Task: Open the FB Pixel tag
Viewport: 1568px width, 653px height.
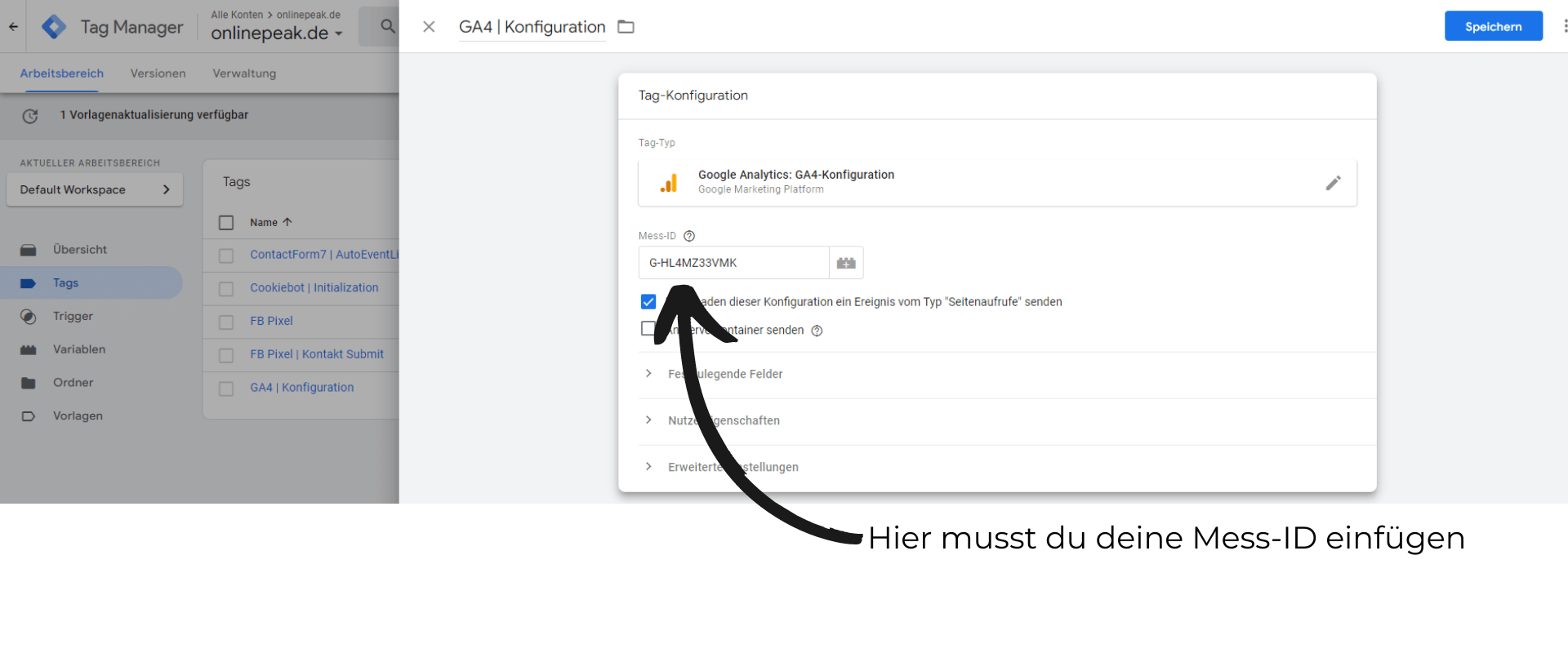Action: pos(271,321)
